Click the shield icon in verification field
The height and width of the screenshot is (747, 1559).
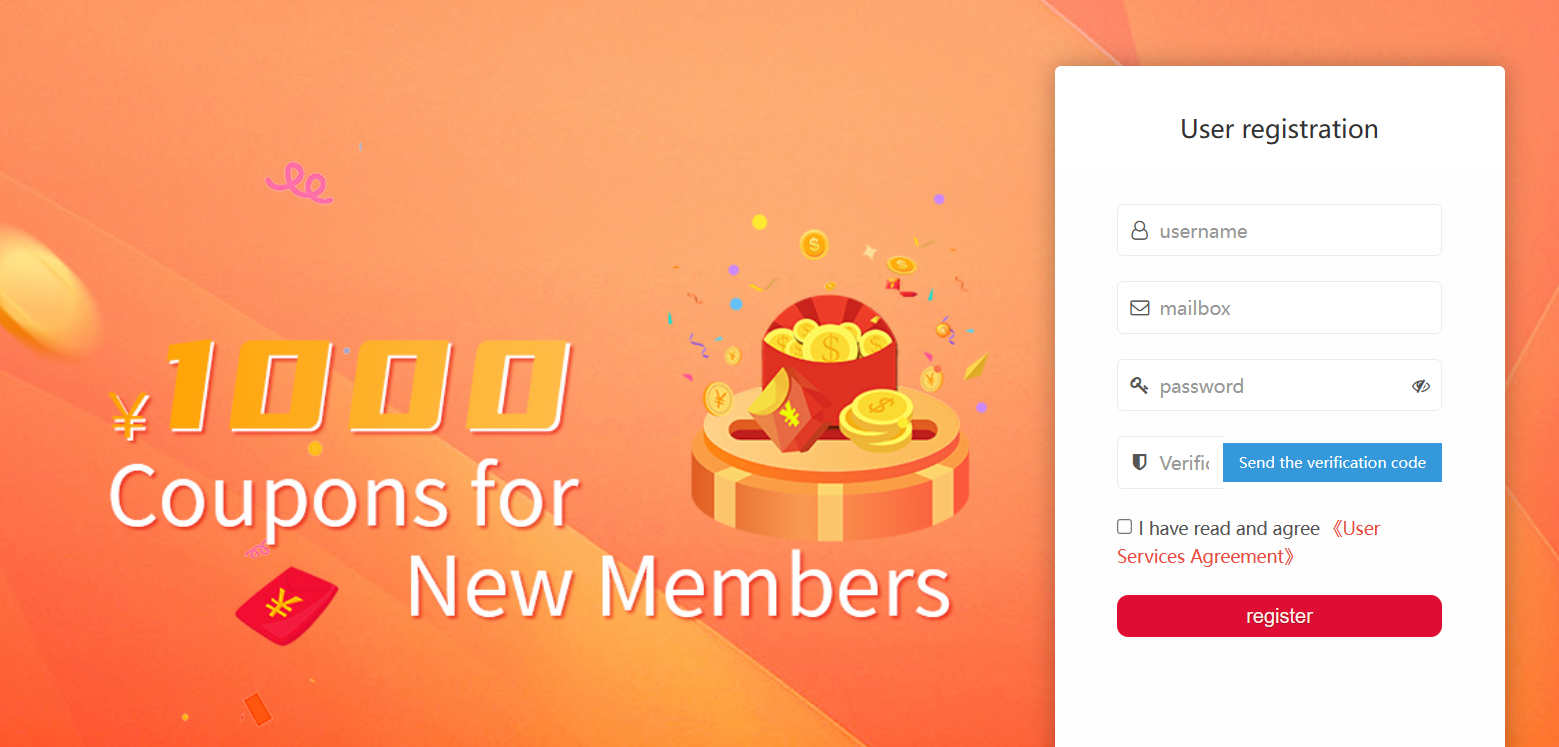click(1139, 462)
